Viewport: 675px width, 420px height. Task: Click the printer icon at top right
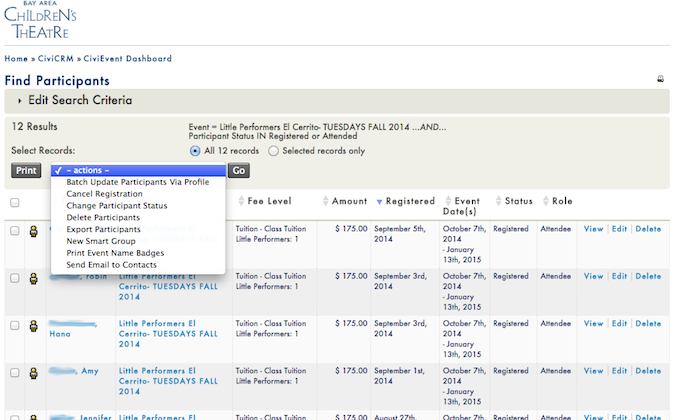pos(660,79)
